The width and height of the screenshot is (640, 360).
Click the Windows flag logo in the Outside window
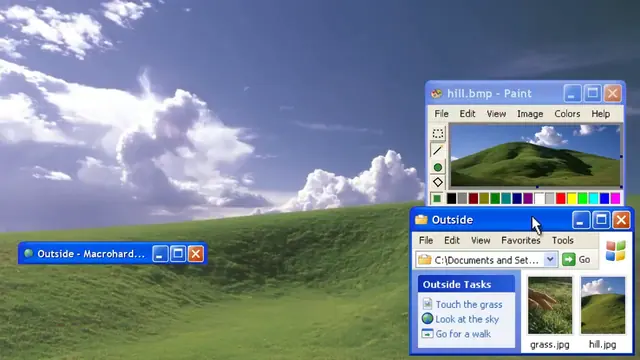[x=616, y=251]
